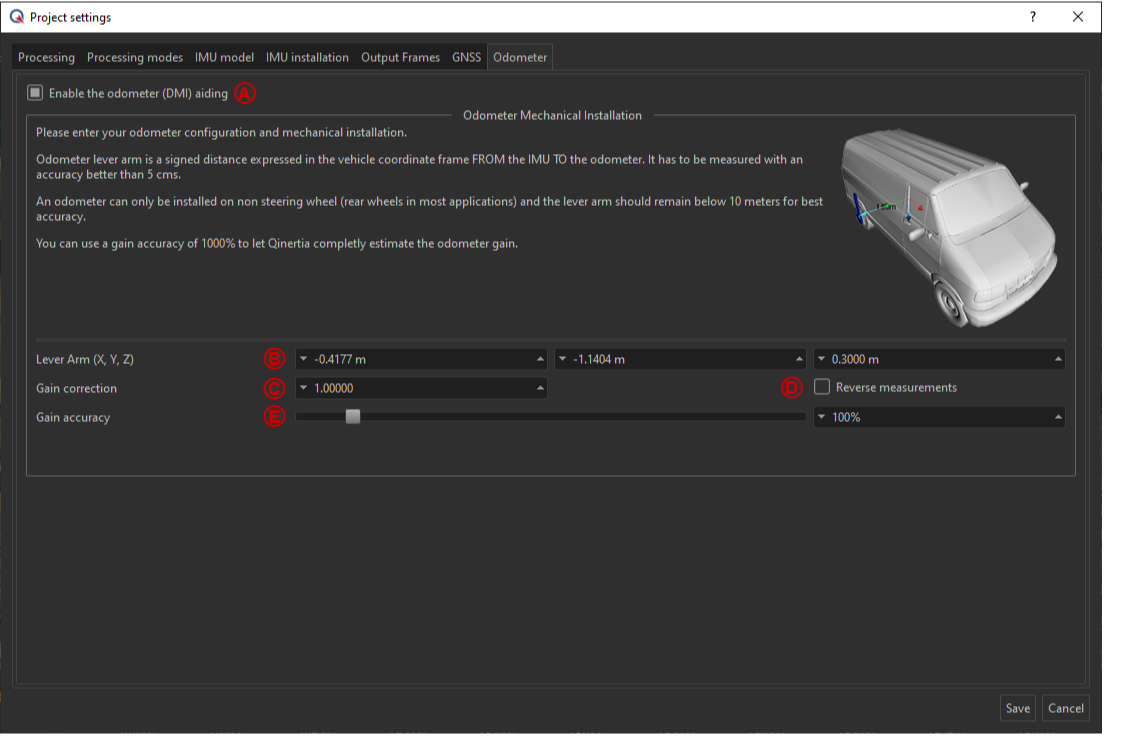1122x753 pixels.
Task: Open the Output Frames tab
Action: (400, 57)
